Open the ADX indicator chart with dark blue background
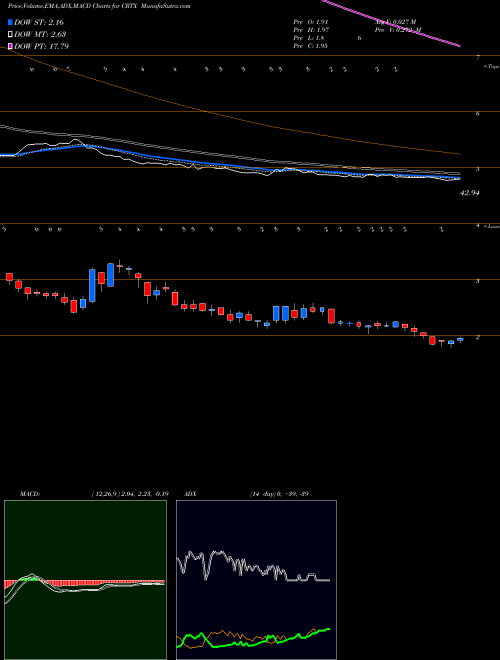500x660 pixels. [x=256, y=580]
